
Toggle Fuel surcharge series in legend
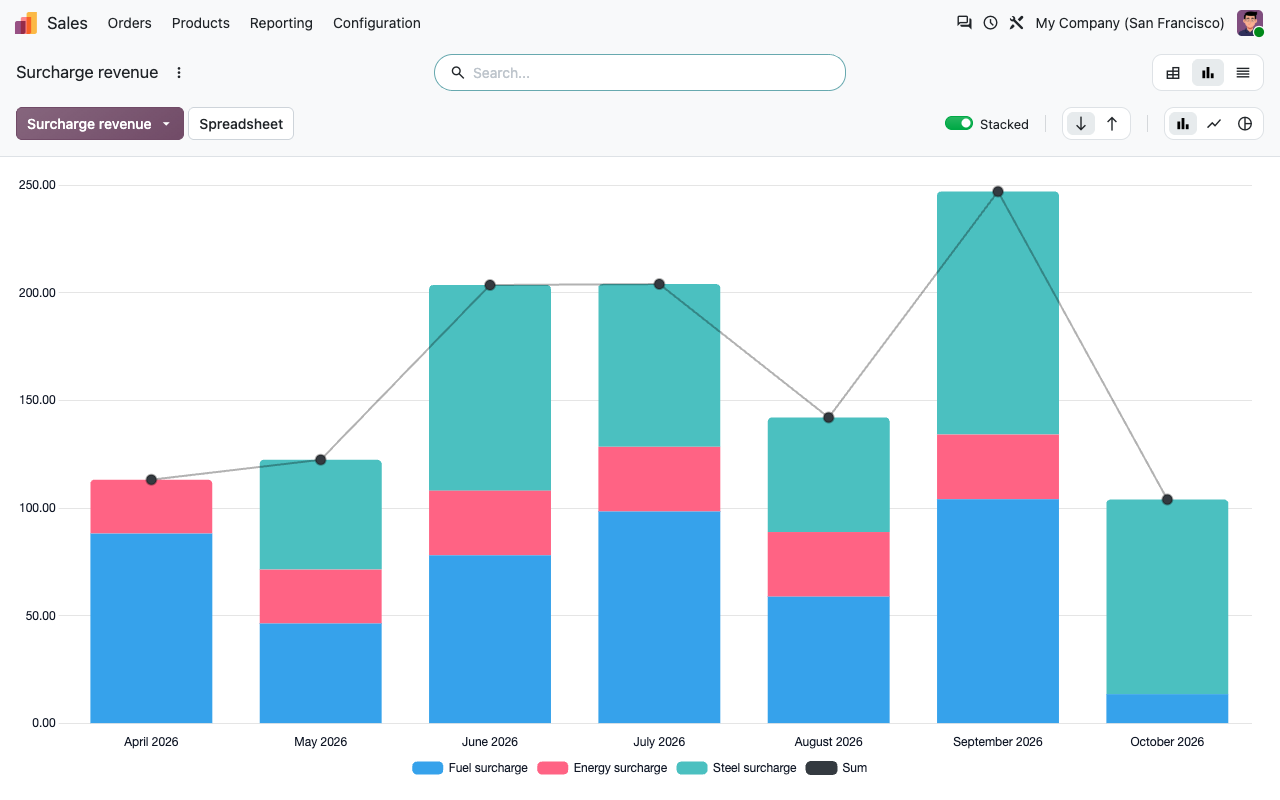(x=470, y=768)
